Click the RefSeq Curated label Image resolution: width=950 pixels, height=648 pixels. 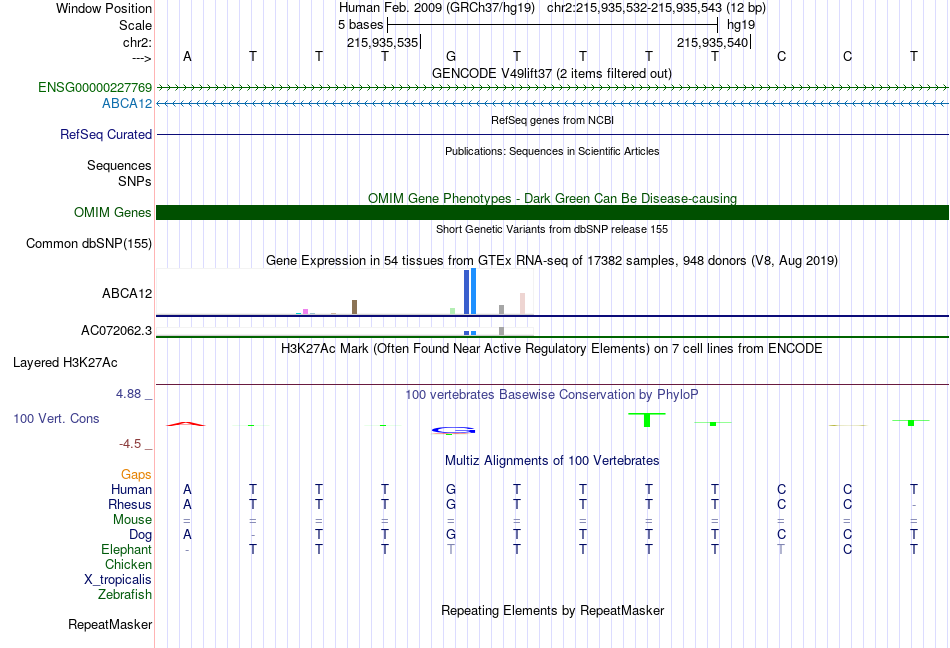[106, 134]
